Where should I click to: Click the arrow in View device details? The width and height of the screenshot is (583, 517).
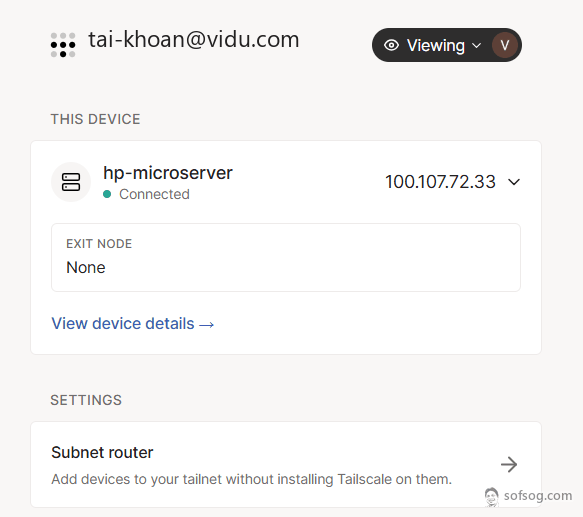click(x=207, y=325)
